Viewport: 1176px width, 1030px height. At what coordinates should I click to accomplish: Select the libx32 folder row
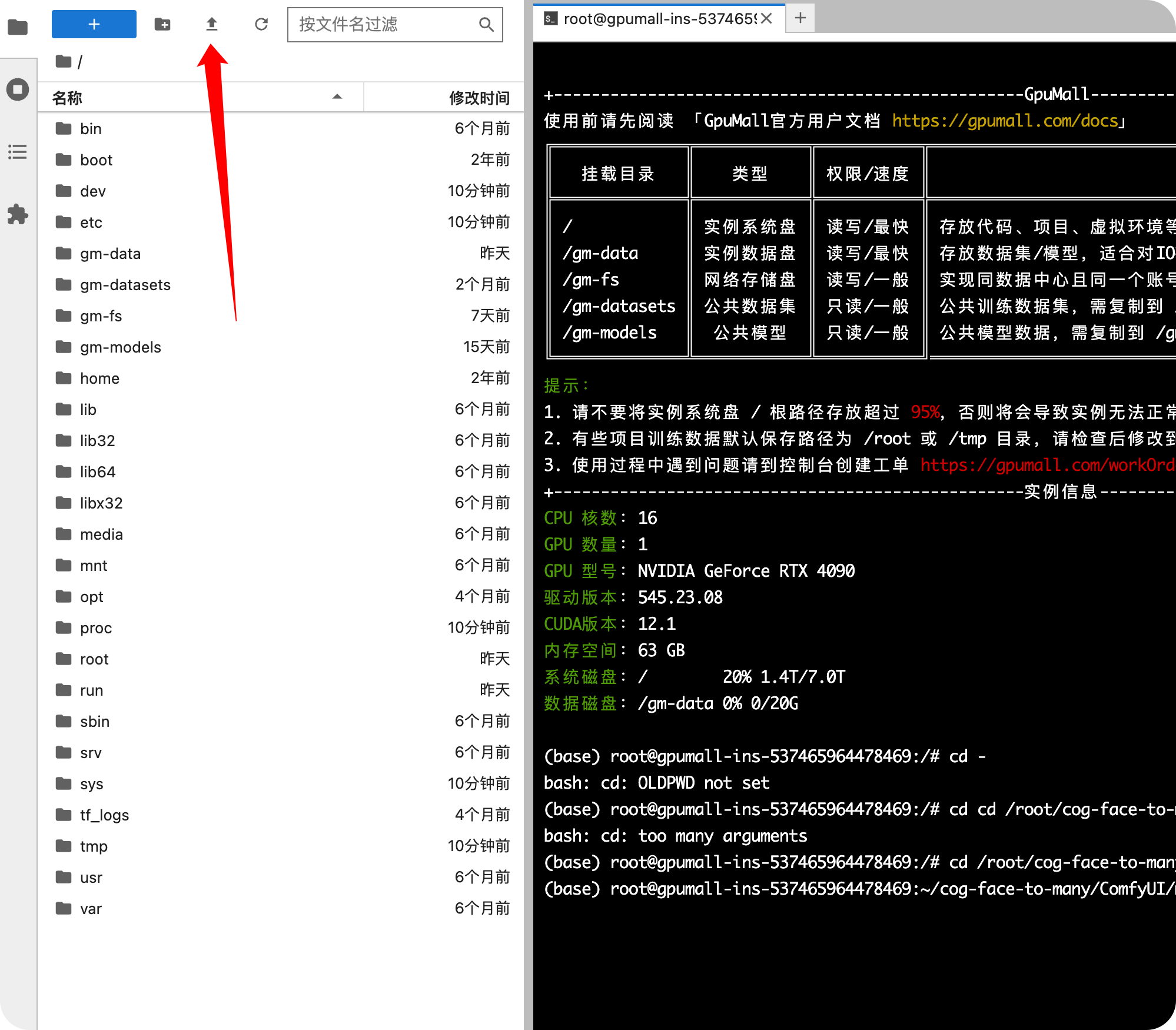[281, 503]
